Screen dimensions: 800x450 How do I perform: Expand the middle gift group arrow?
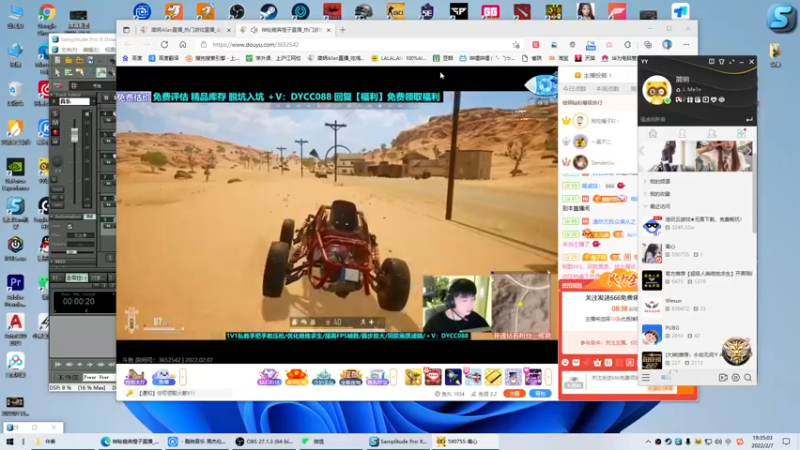click(393, 378)
